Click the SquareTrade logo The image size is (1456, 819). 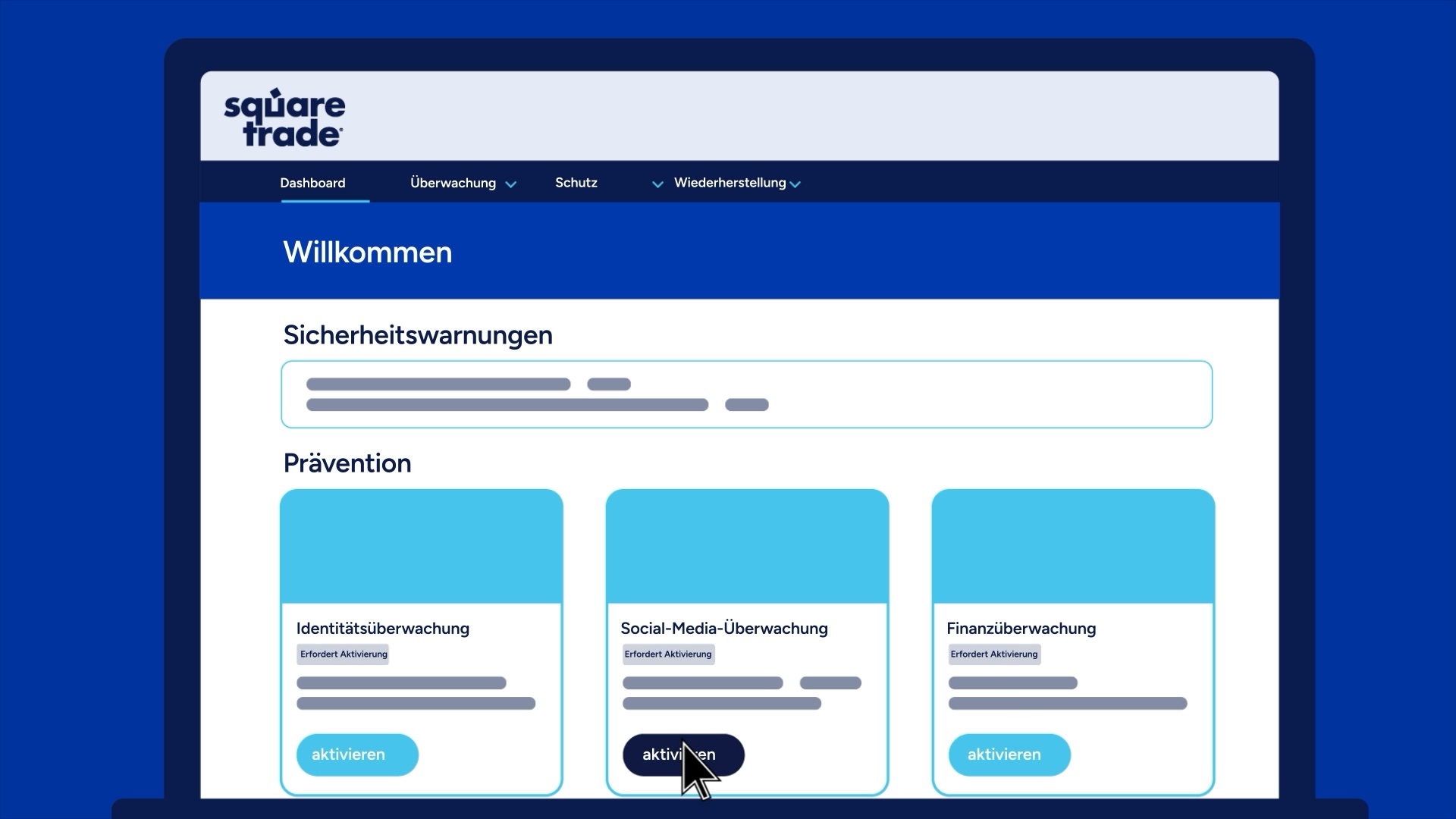tap(284, 118)
